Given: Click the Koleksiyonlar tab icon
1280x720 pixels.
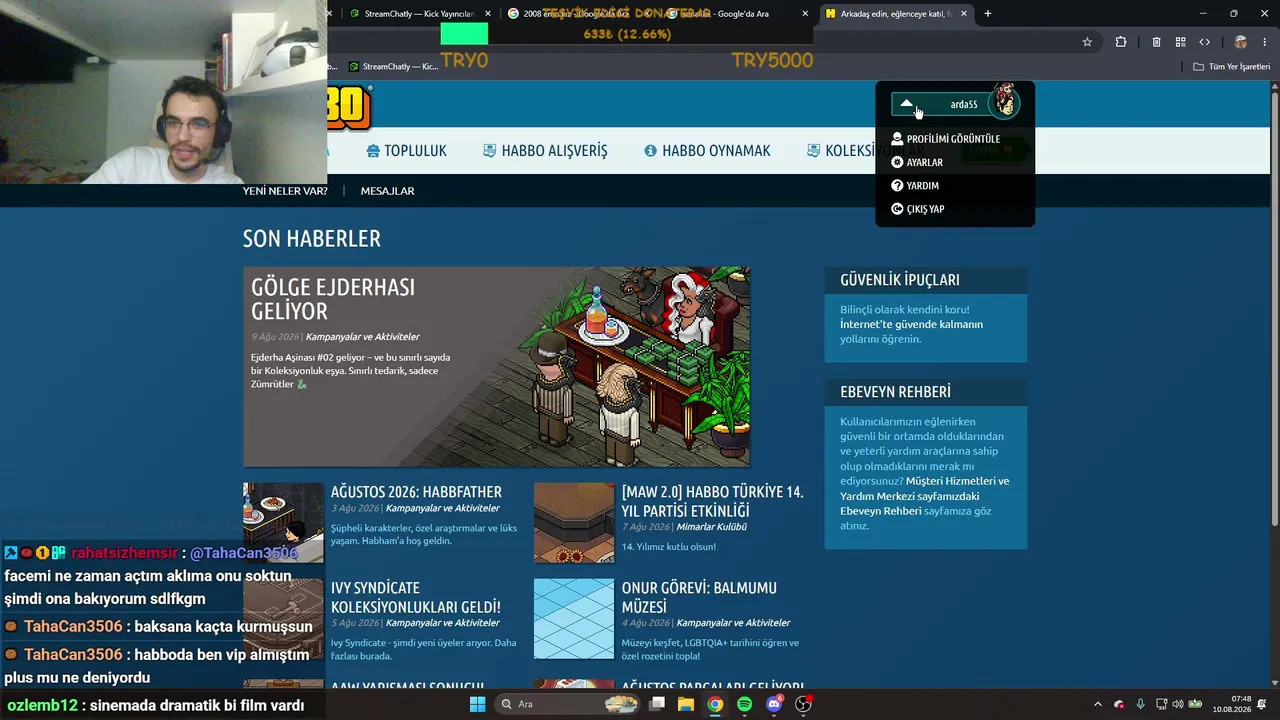Looking at the screenshot, I should coord(814,151).
